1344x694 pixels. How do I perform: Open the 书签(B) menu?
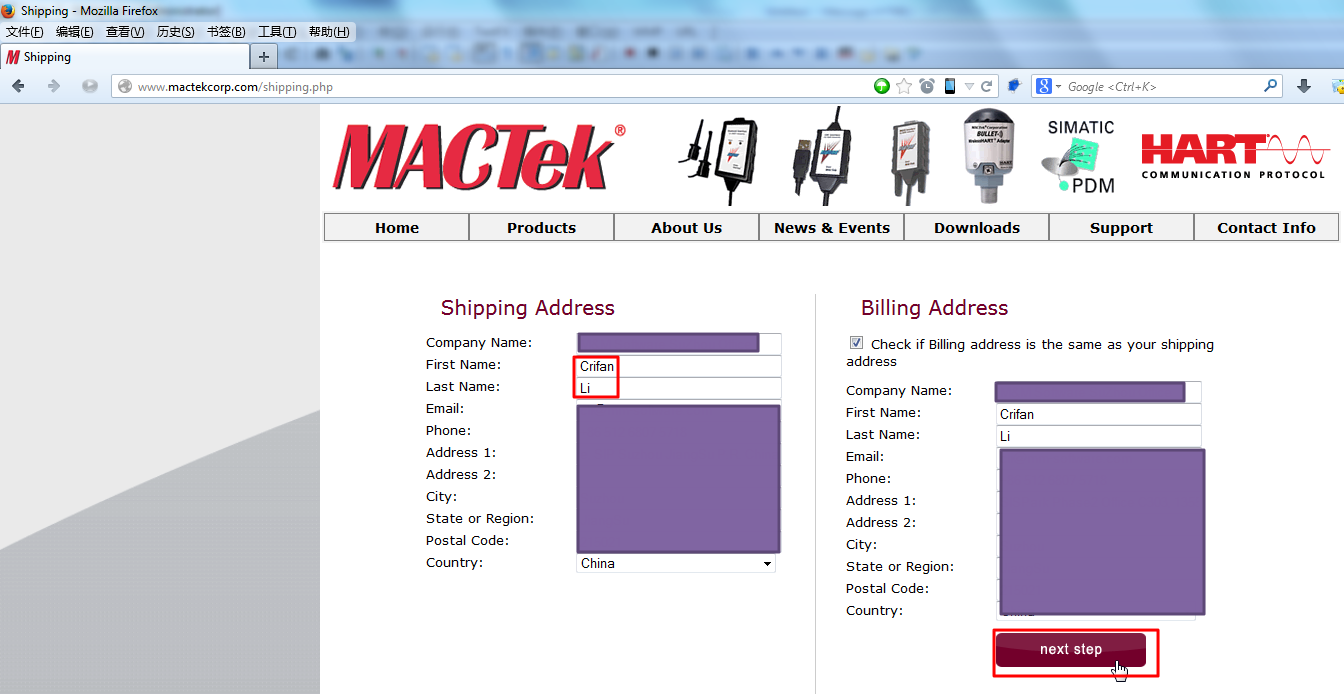pyautogui.click(x=226, y=32)
